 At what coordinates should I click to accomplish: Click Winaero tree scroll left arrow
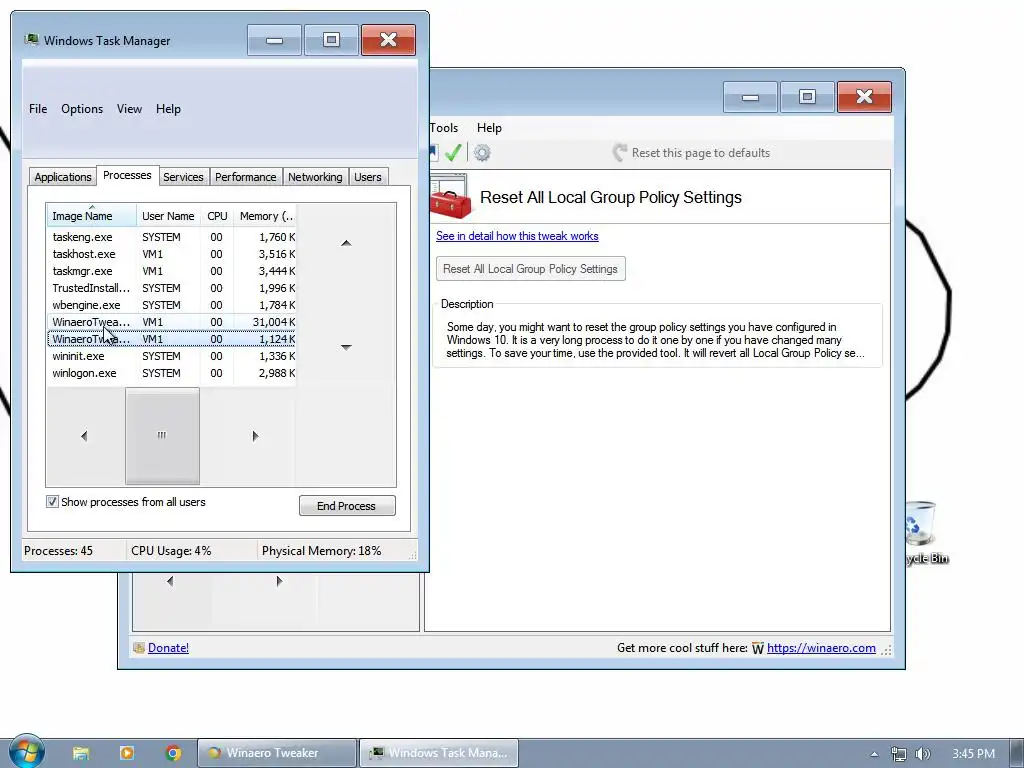point(170,581)
